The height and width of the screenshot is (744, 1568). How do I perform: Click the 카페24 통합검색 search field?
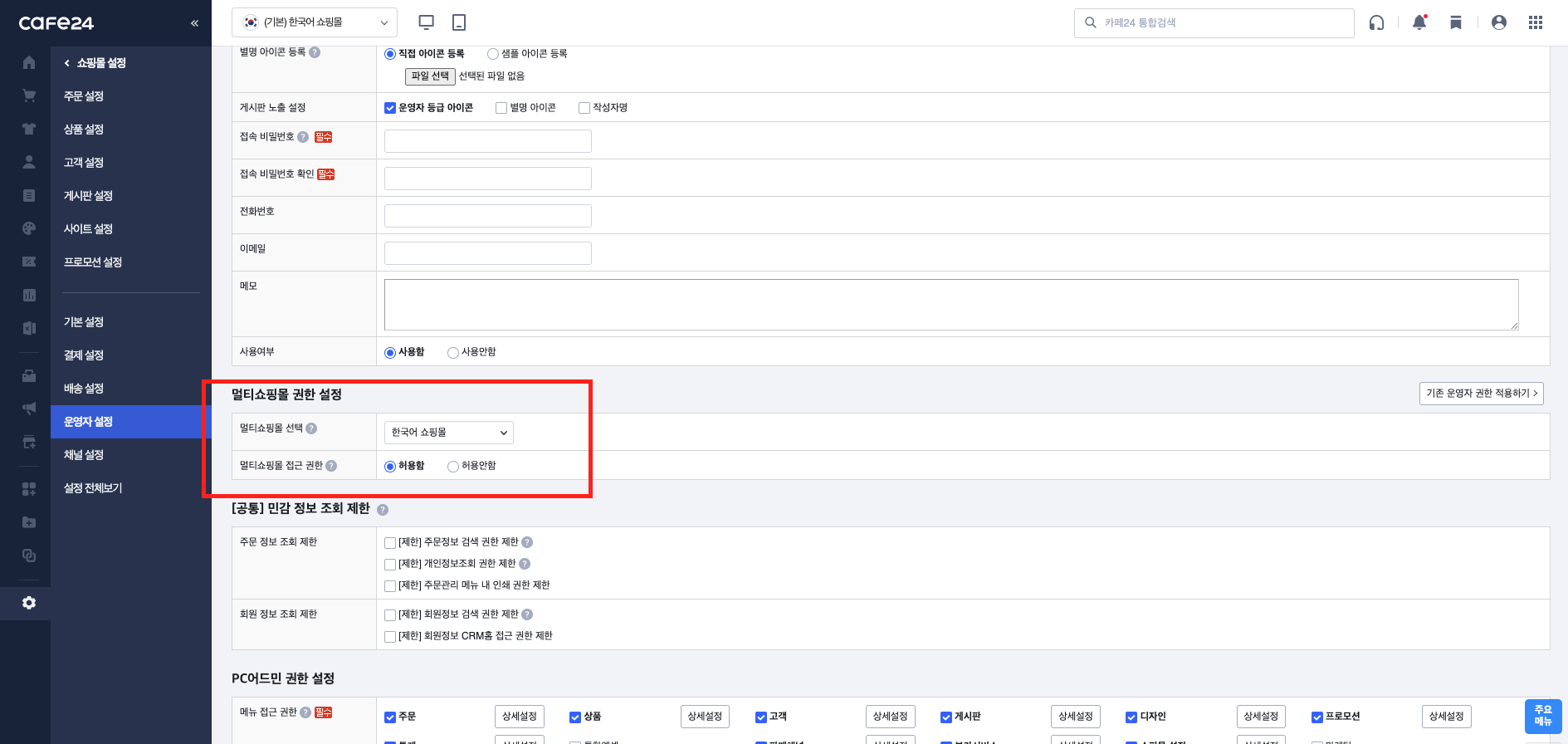[1220, 22]
